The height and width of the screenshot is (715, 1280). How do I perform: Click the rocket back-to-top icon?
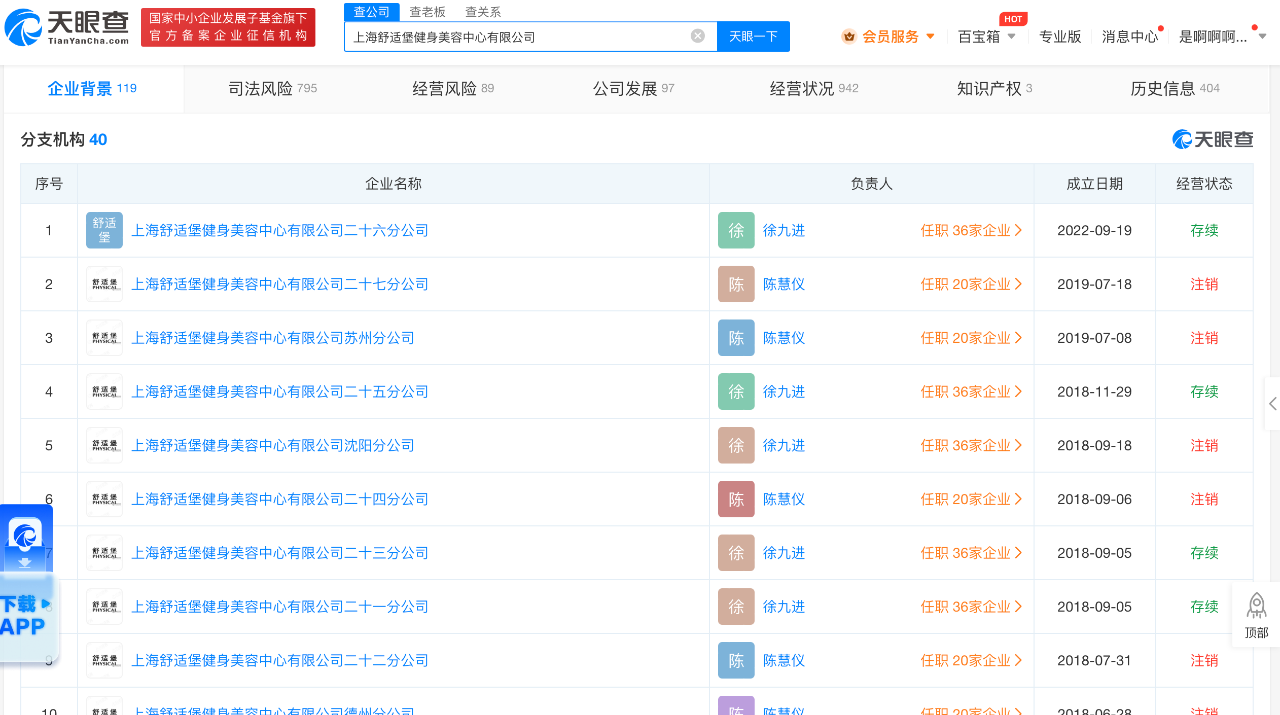click(x=1256, y=606)
